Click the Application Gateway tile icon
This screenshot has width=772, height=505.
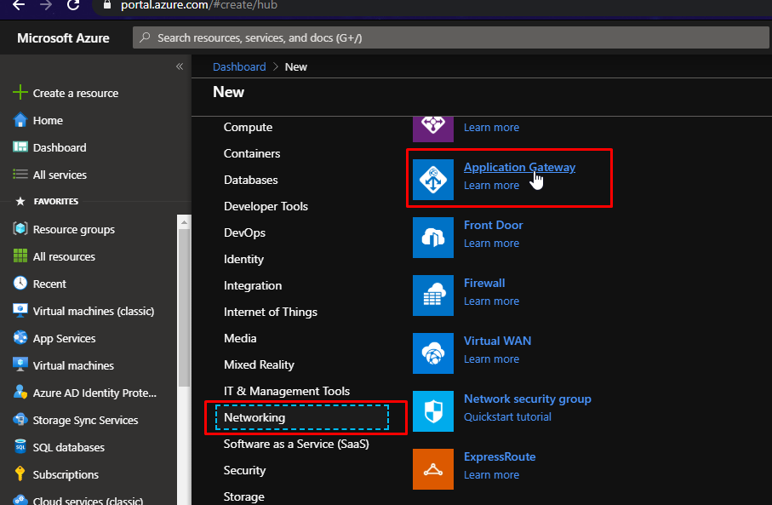click(433, 180)
